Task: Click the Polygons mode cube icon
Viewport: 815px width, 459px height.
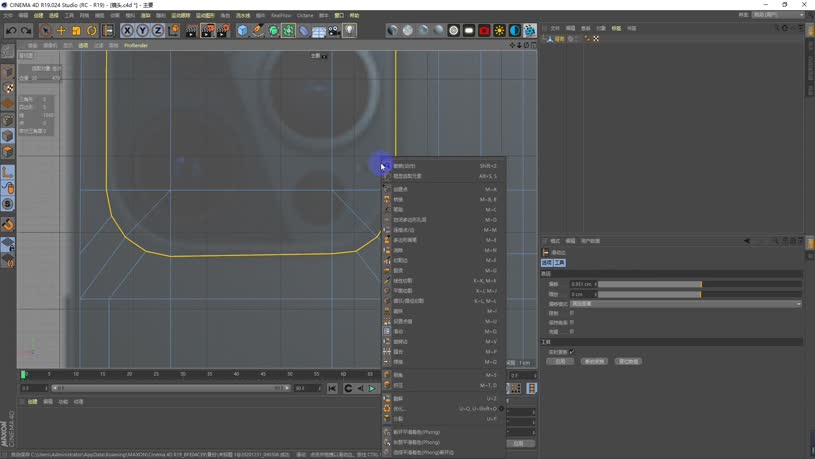Action: (8, 151)
